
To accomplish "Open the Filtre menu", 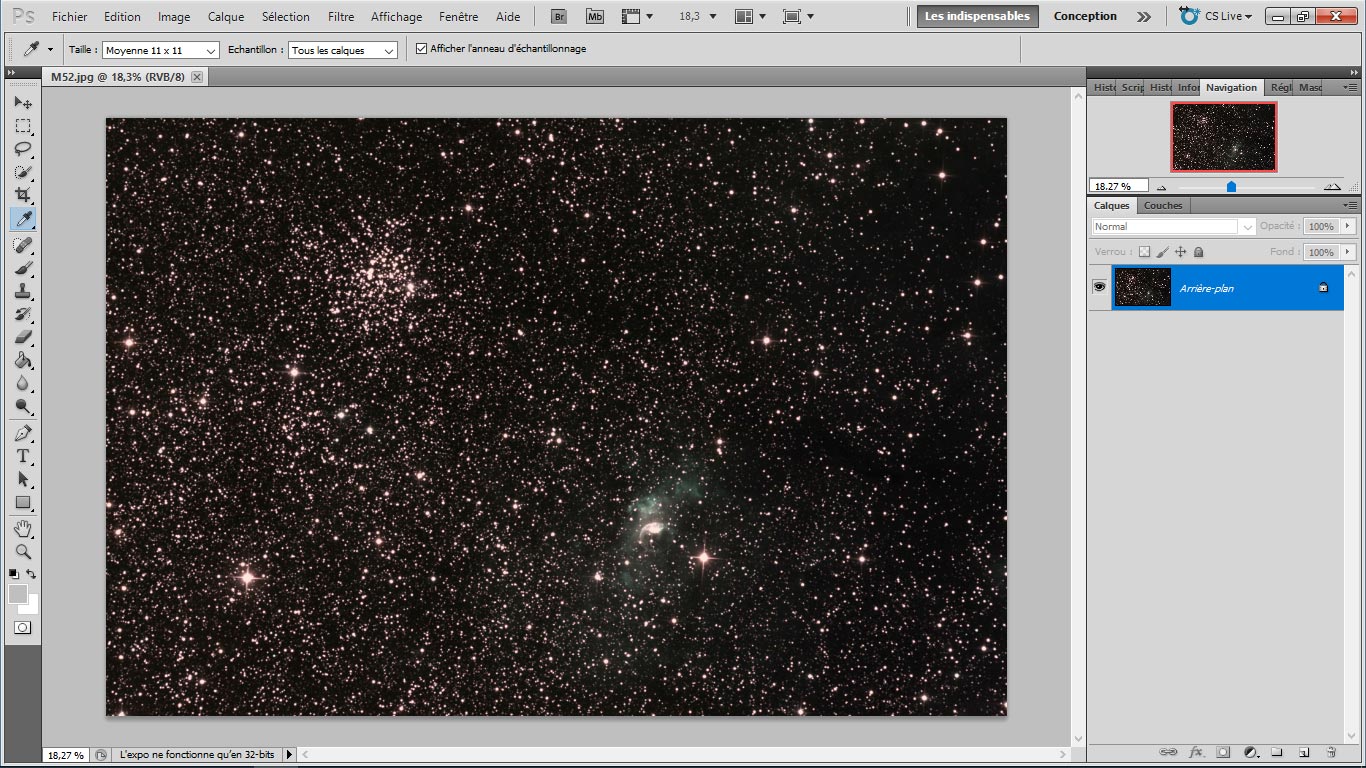I will point(341,17).
